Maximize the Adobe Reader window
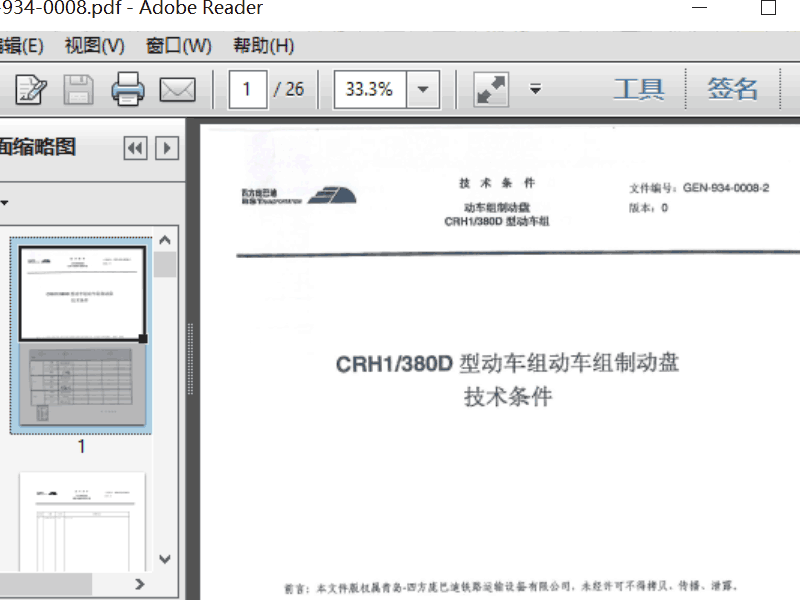Screen dimensions: 800x600 (x=768, y=8)
